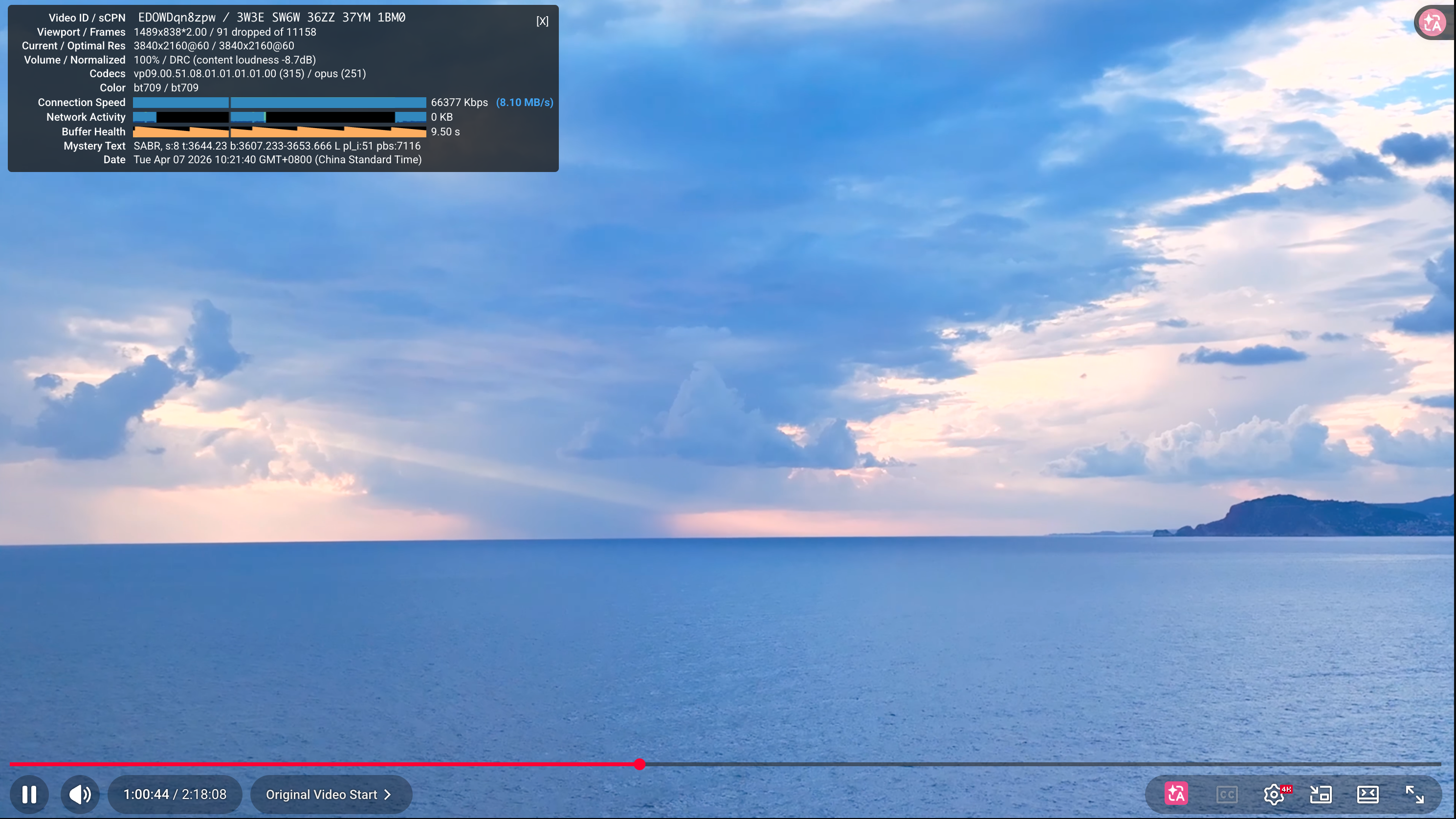This screenshot has width=1456, height=819.
Task: Toggle theater mode view
Action: point(1368,794)
